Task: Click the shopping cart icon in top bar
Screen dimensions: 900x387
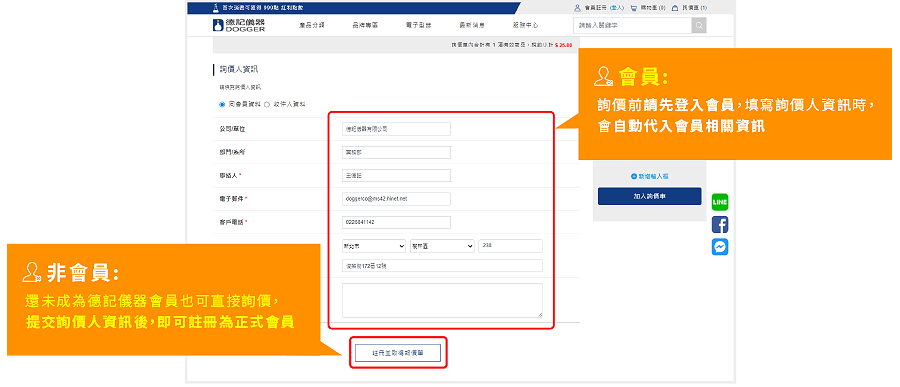Action: point(633,8)
